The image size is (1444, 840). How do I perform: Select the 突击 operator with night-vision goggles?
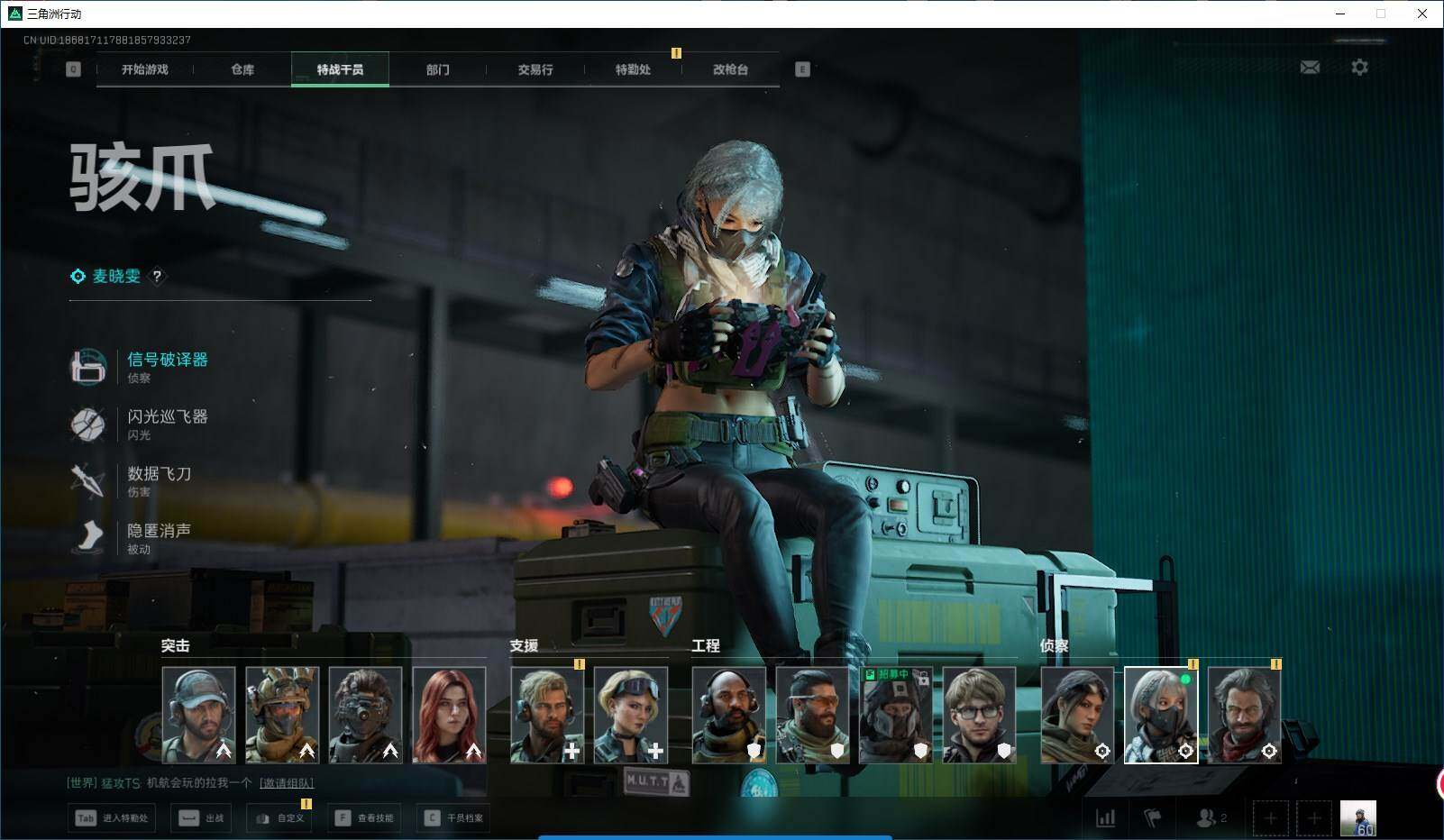click(x=365, y=715)
